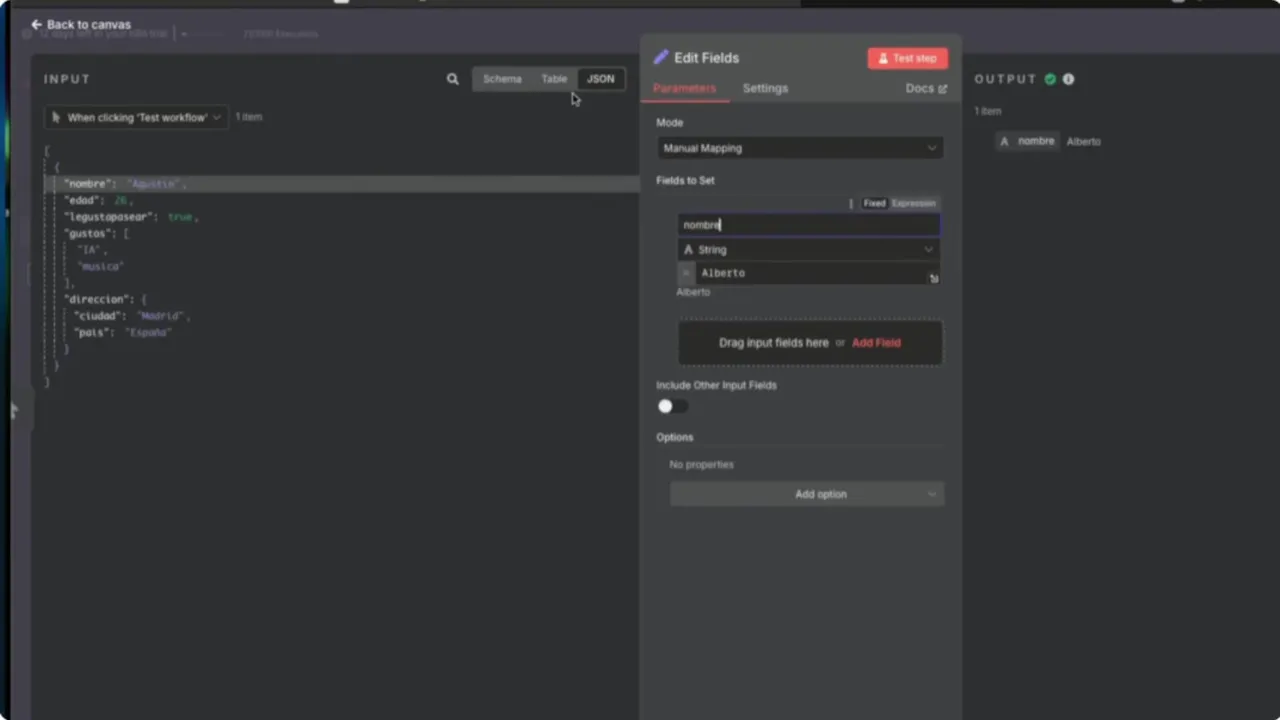Image resolution: width=1280 pixels, height=720 pixels.
Task: Switch input view to Schema
Action: pos(502,79)
